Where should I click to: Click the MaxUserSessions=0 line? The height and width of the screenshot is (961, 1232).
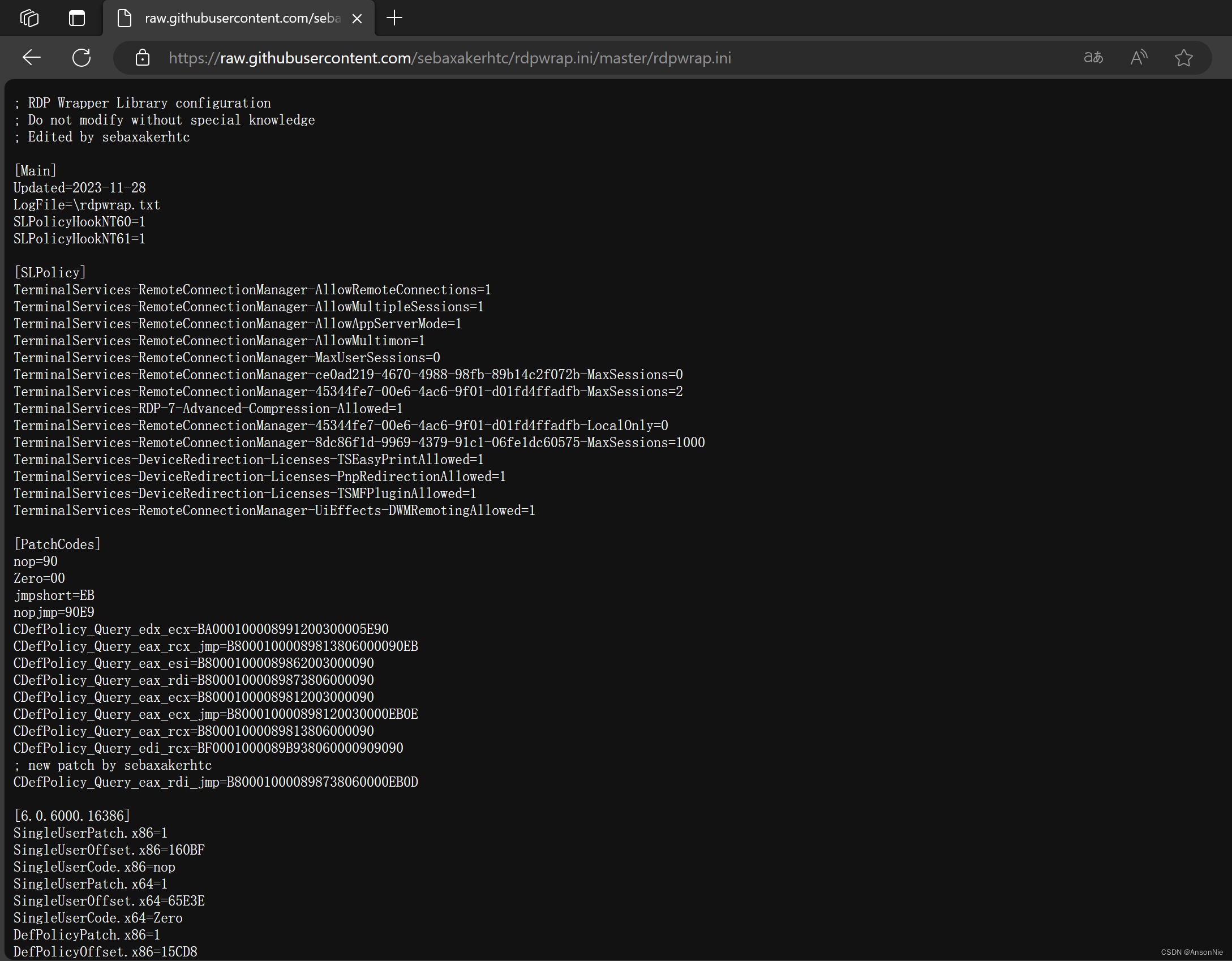(227, 358)
